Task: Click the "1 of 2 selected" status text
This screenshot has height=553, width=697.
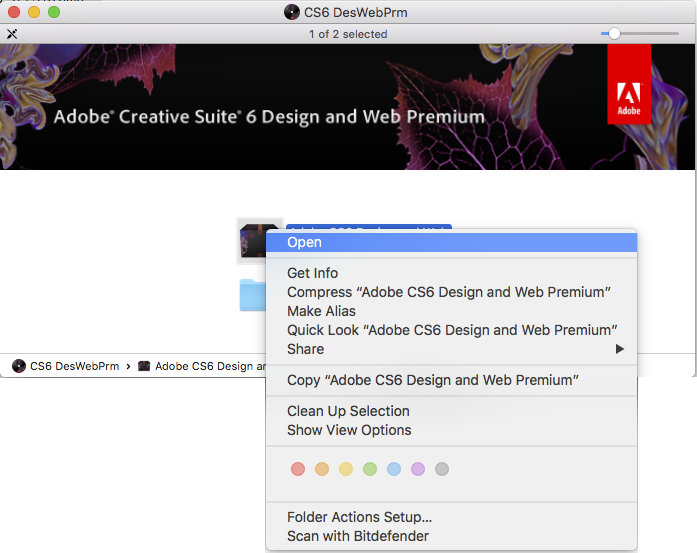Action: pos(348,34)
